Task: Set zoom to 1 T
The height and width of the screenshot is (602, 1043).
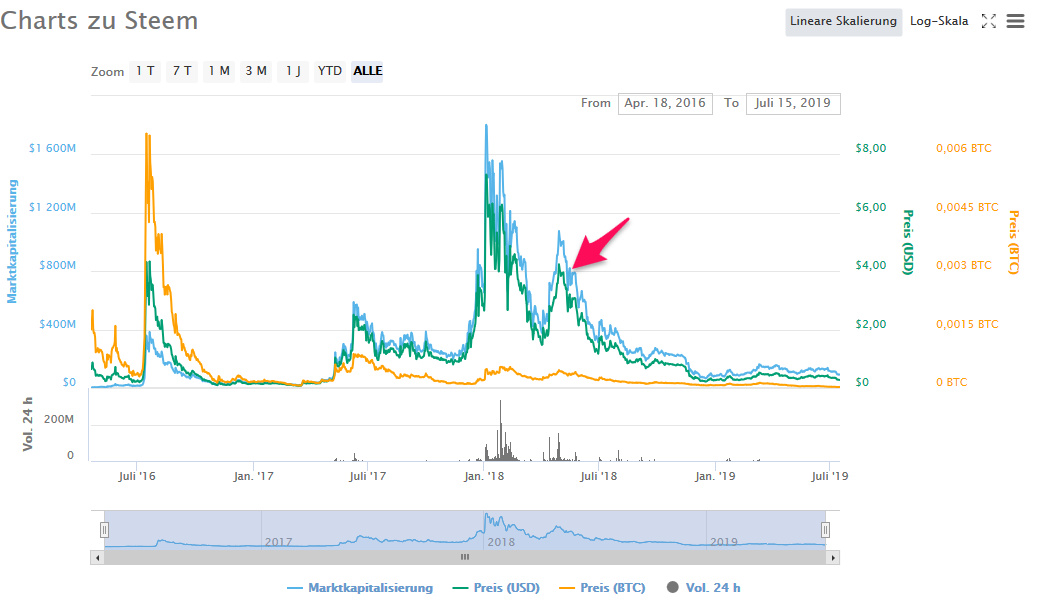Action: click(146, 71)
